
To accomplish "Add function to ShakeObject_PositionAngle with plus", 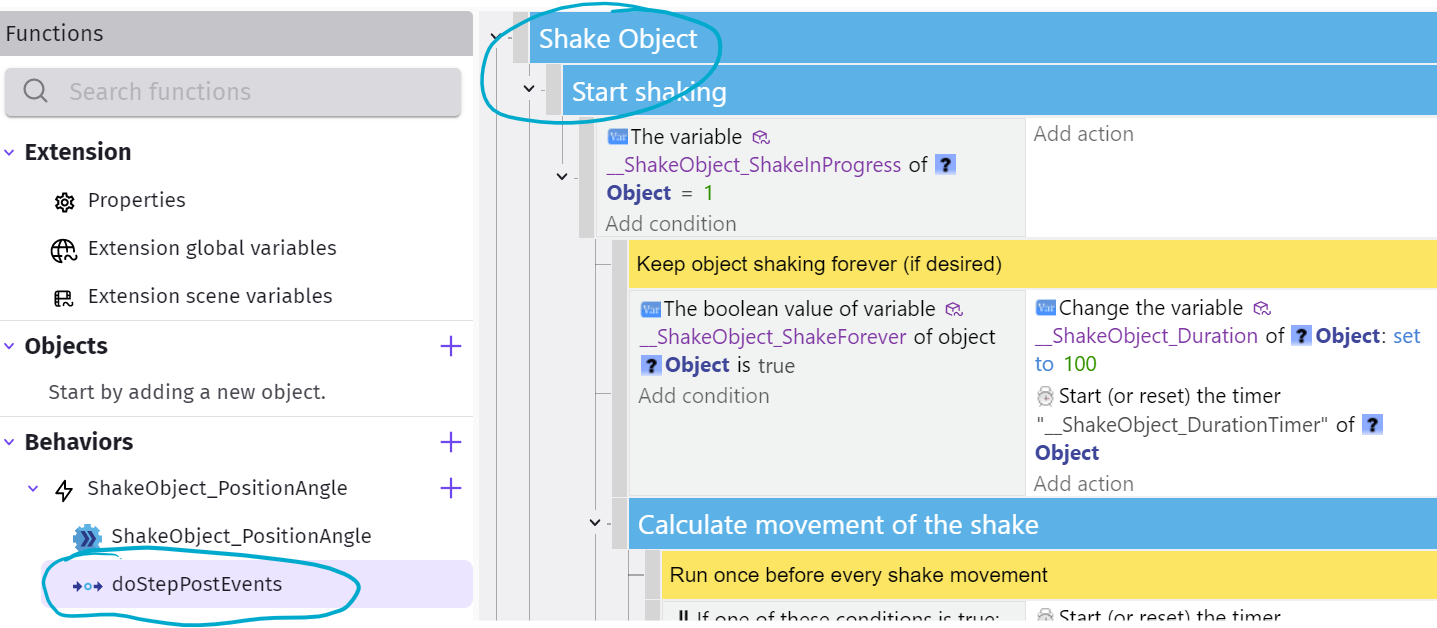I will 451,488.
